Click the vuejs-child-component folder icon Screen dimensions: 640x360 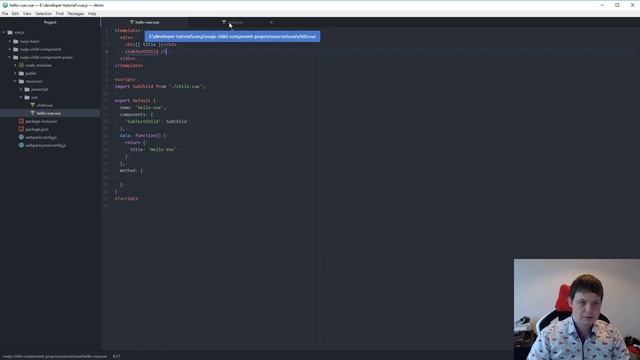click(16, 49)
